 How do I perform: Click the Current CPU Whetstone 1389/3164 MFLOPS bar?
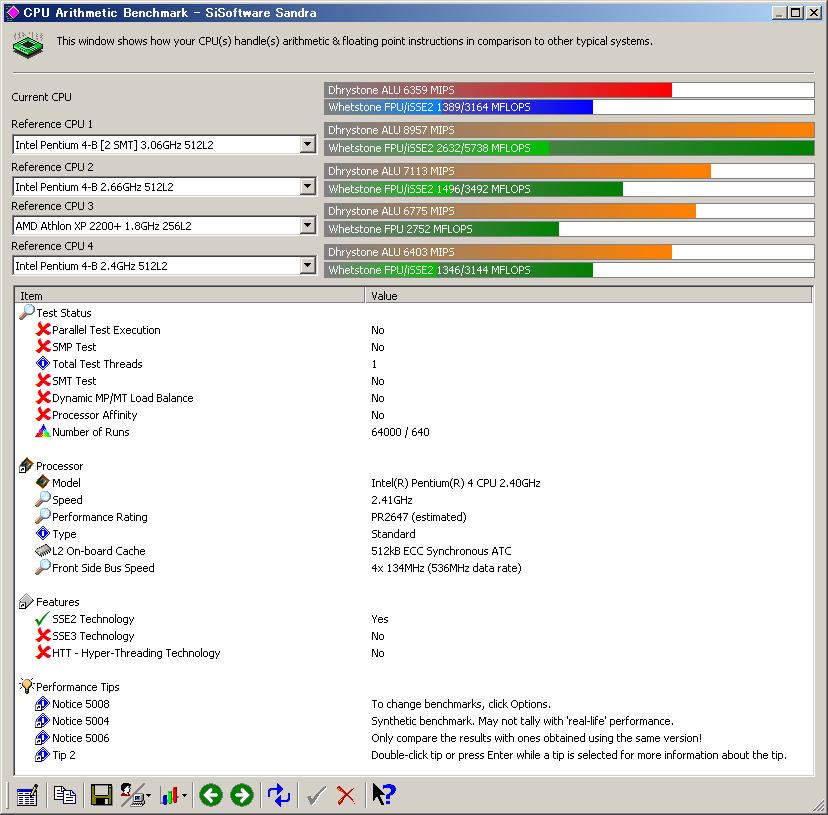click(x=569, y=107)
